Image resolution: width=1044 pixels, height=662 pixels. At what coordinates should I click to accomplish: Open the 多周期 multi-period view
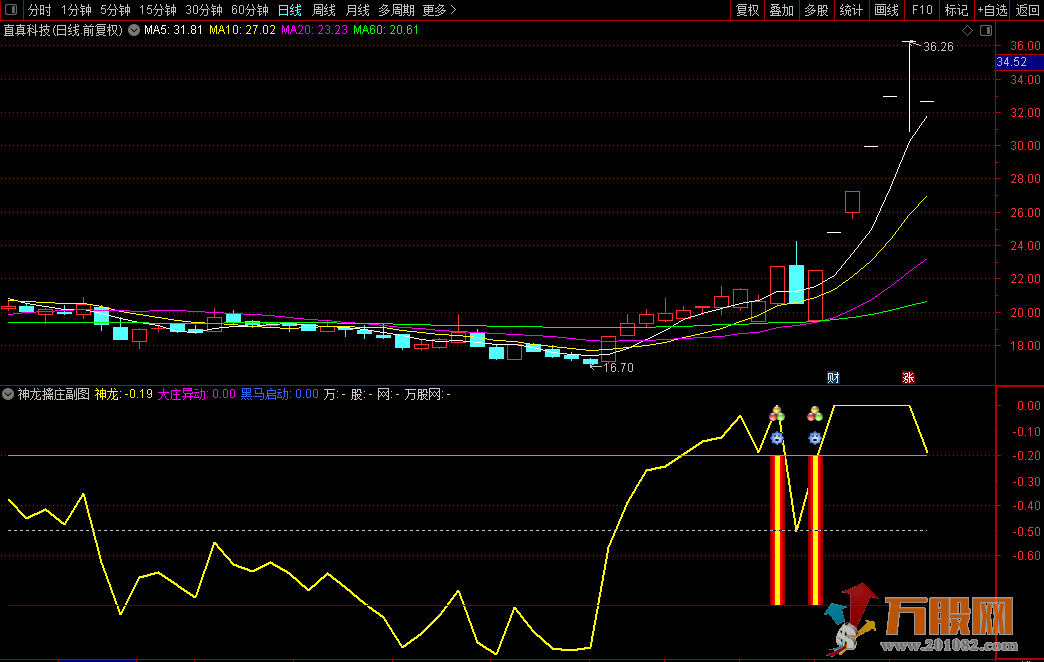[396, 10]
